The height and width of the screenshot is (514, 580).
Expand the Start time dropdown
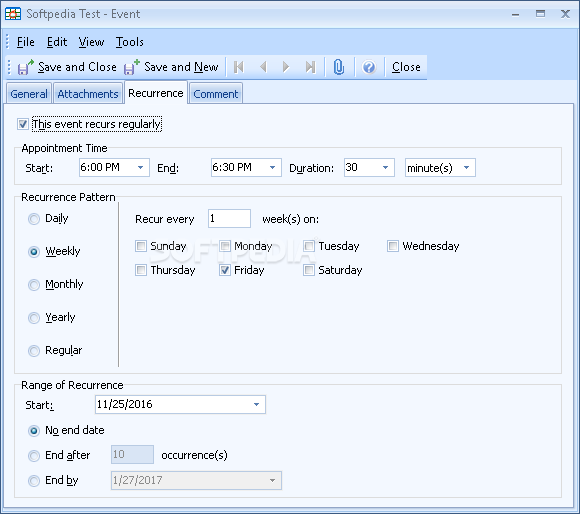pos(141,168)
